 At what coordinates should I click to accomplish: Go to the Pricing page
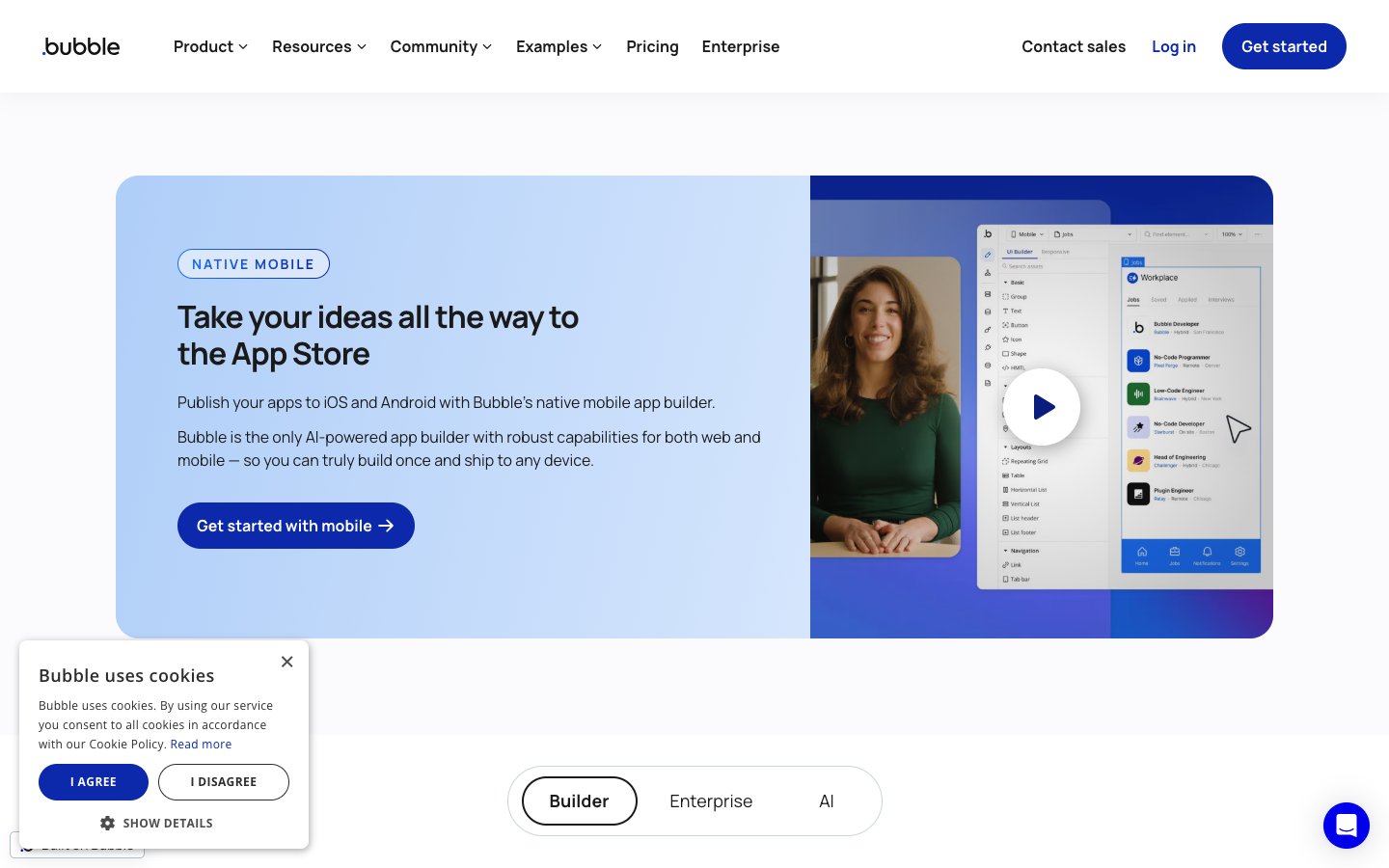pos(652,46)
